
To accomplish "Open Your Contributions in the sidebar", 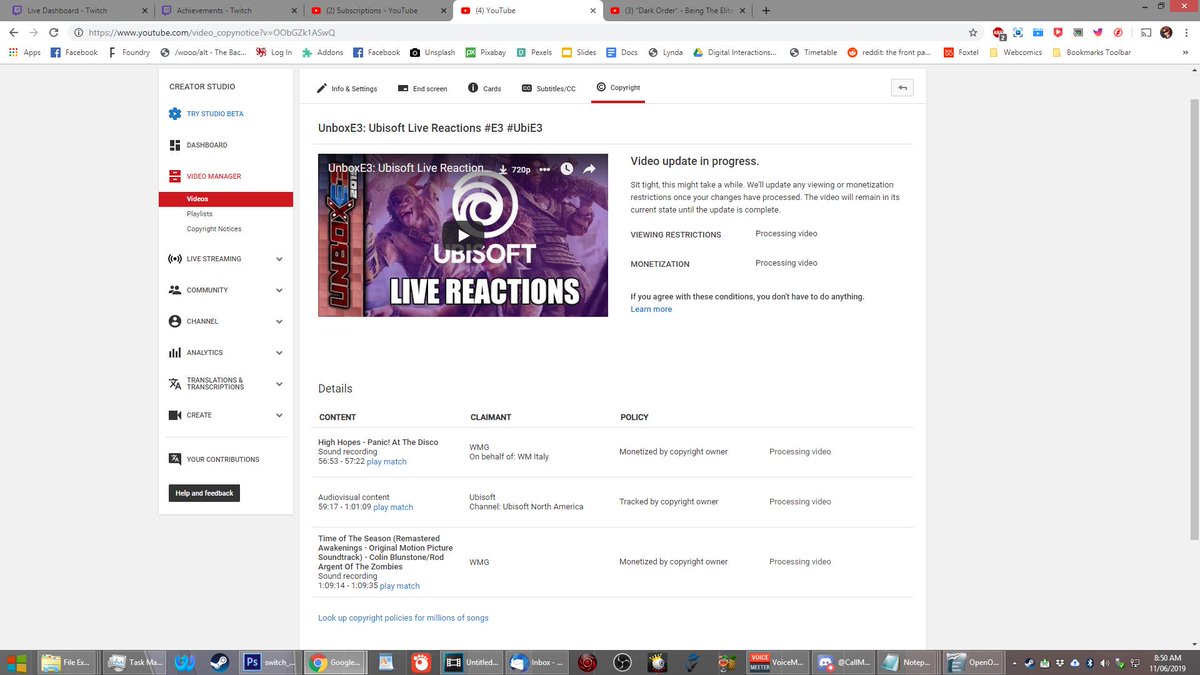I will pyautogui.click(x=222, y=460).
